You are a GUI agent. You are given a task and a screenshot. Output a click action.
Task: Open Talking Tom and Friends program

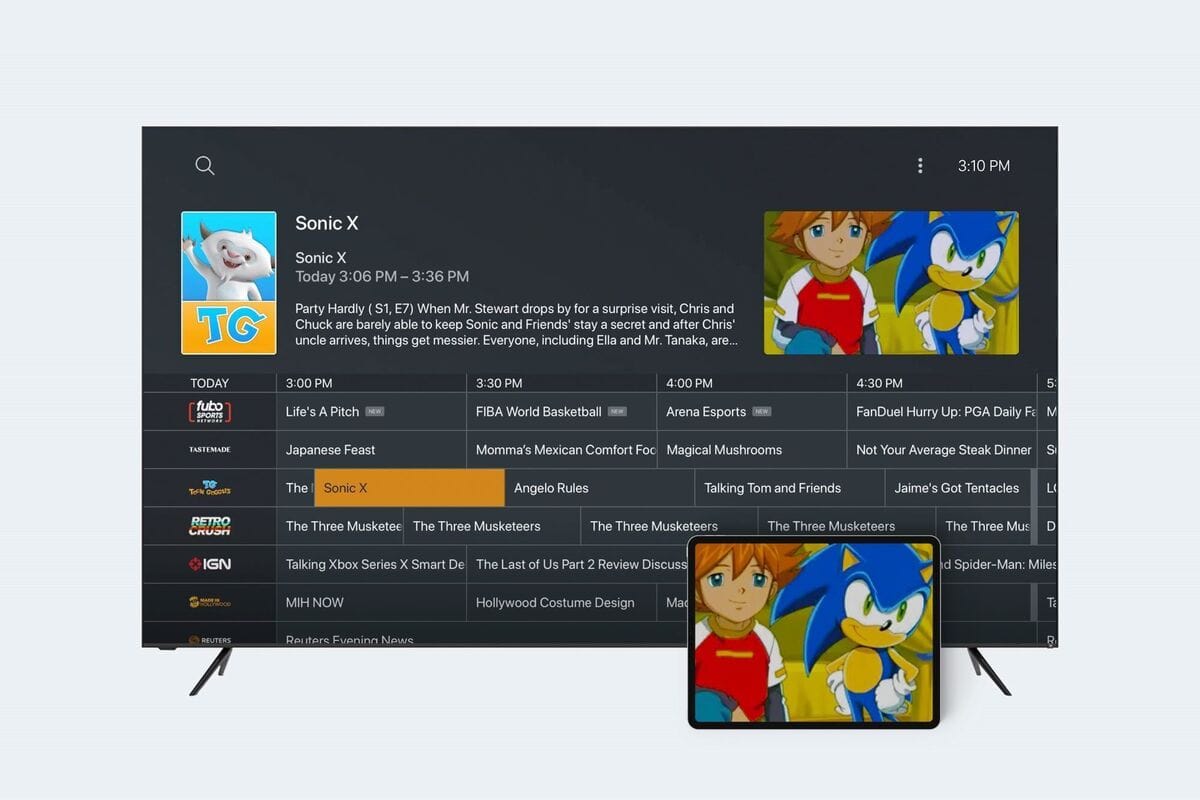point(775,487)
